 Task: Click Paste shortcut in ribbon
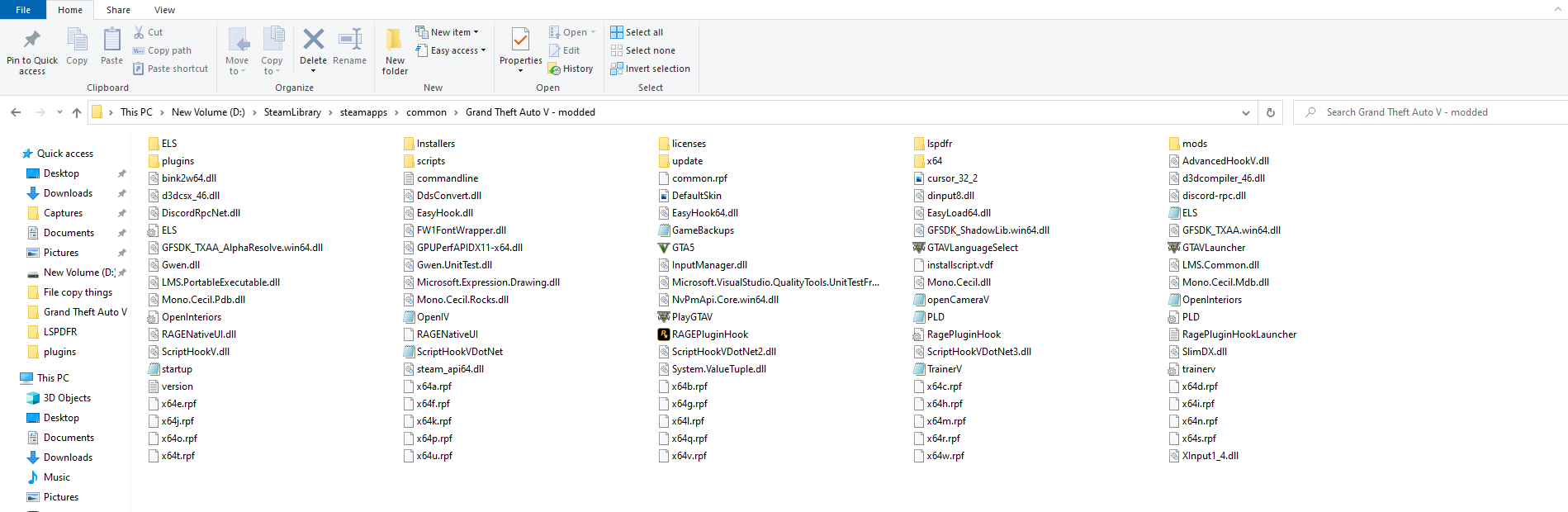[x=170, y=69]
